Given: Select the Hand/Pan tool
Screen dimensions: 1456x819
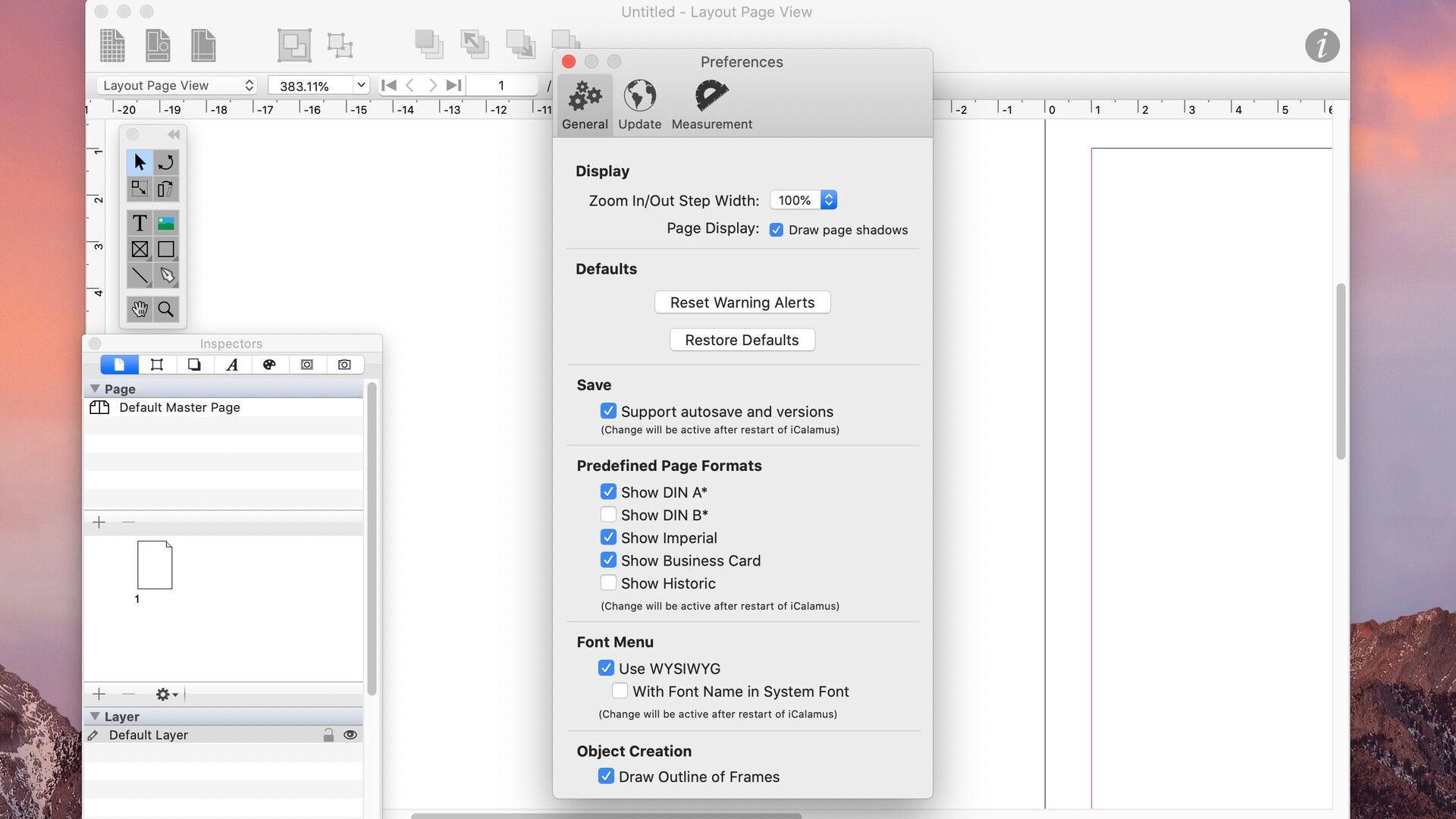Looking at the screenshot, I should tap(140, 308).
